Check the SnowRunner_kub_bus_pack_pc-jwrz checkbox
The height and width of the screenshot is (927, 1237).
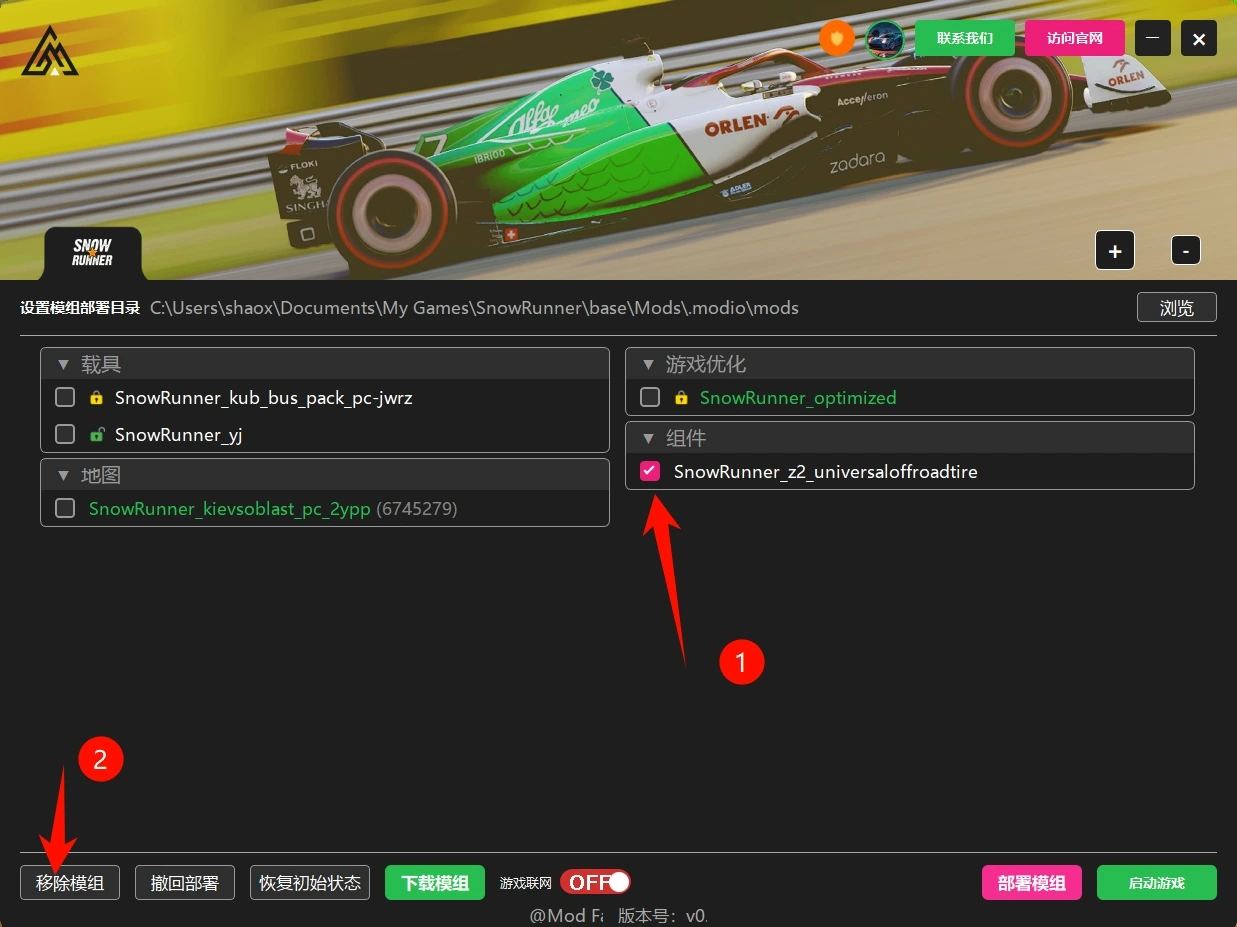coord(65,398)
